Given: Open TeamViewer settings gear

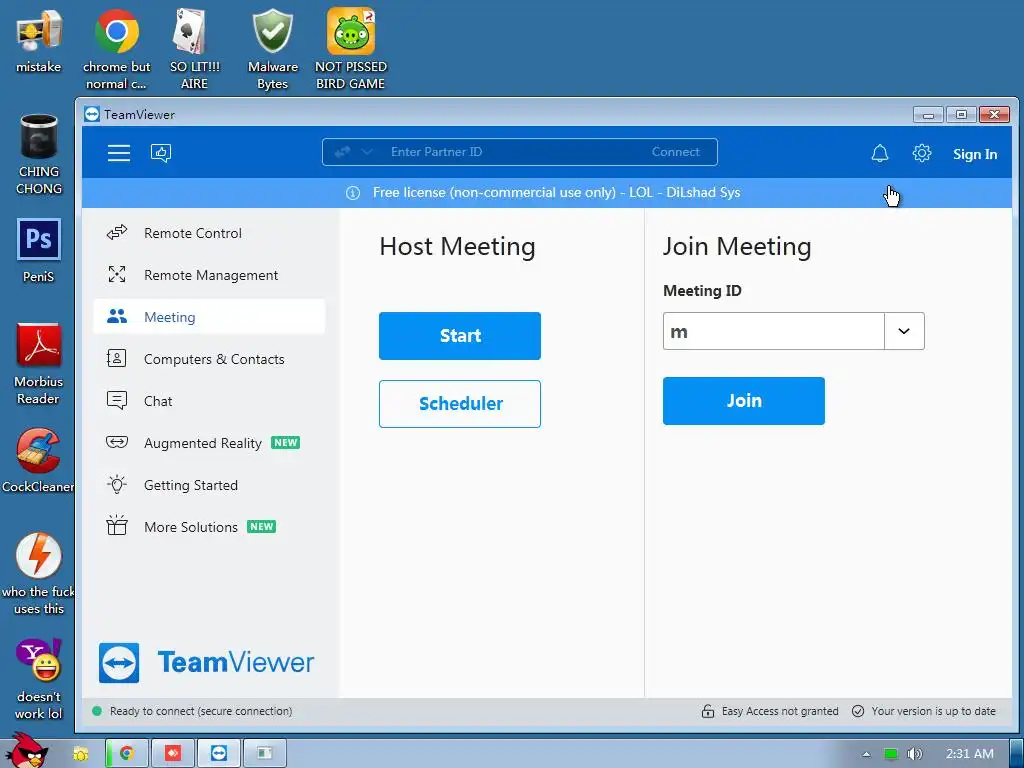Looking at the screenshot, I should click(921, 153).
